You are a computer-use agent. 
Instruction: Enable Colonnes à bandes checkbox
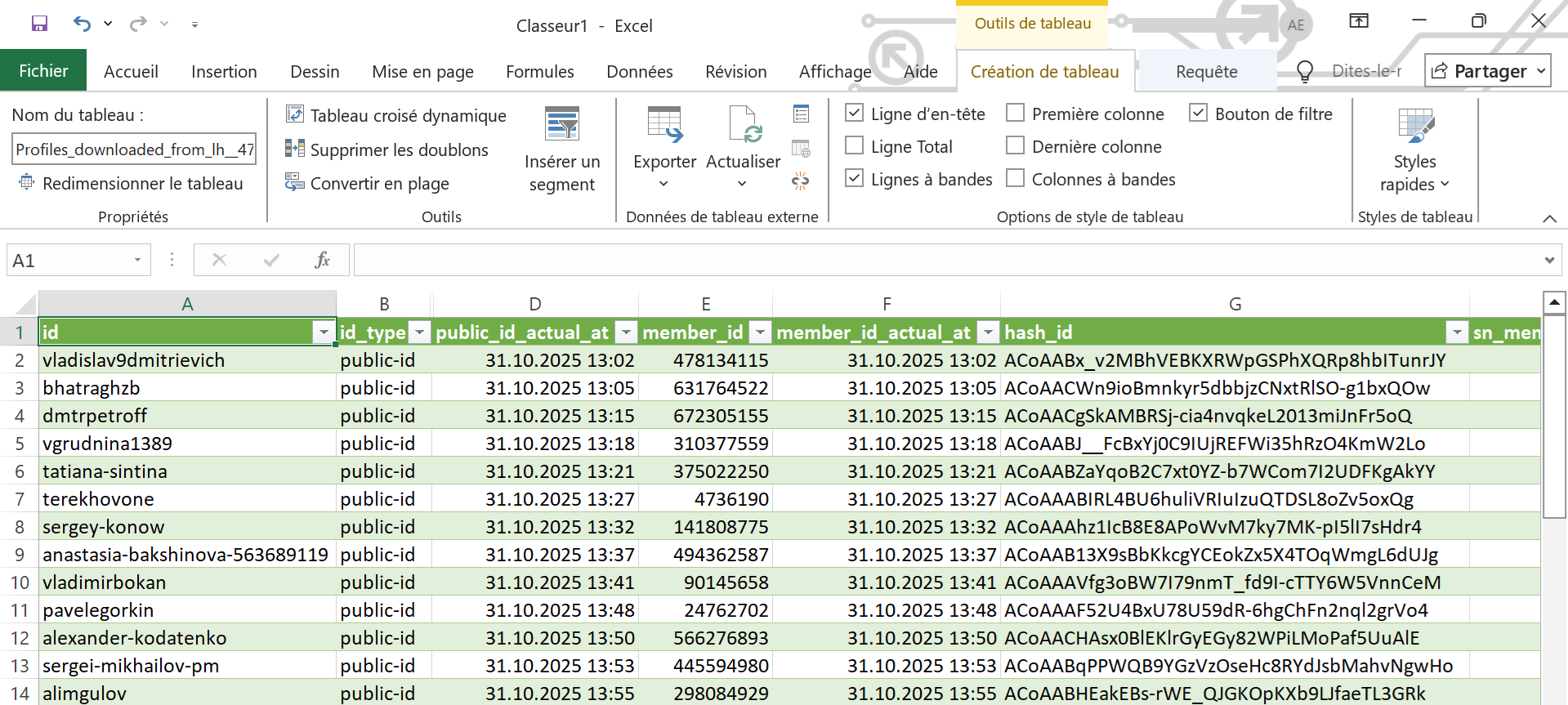1015,178
